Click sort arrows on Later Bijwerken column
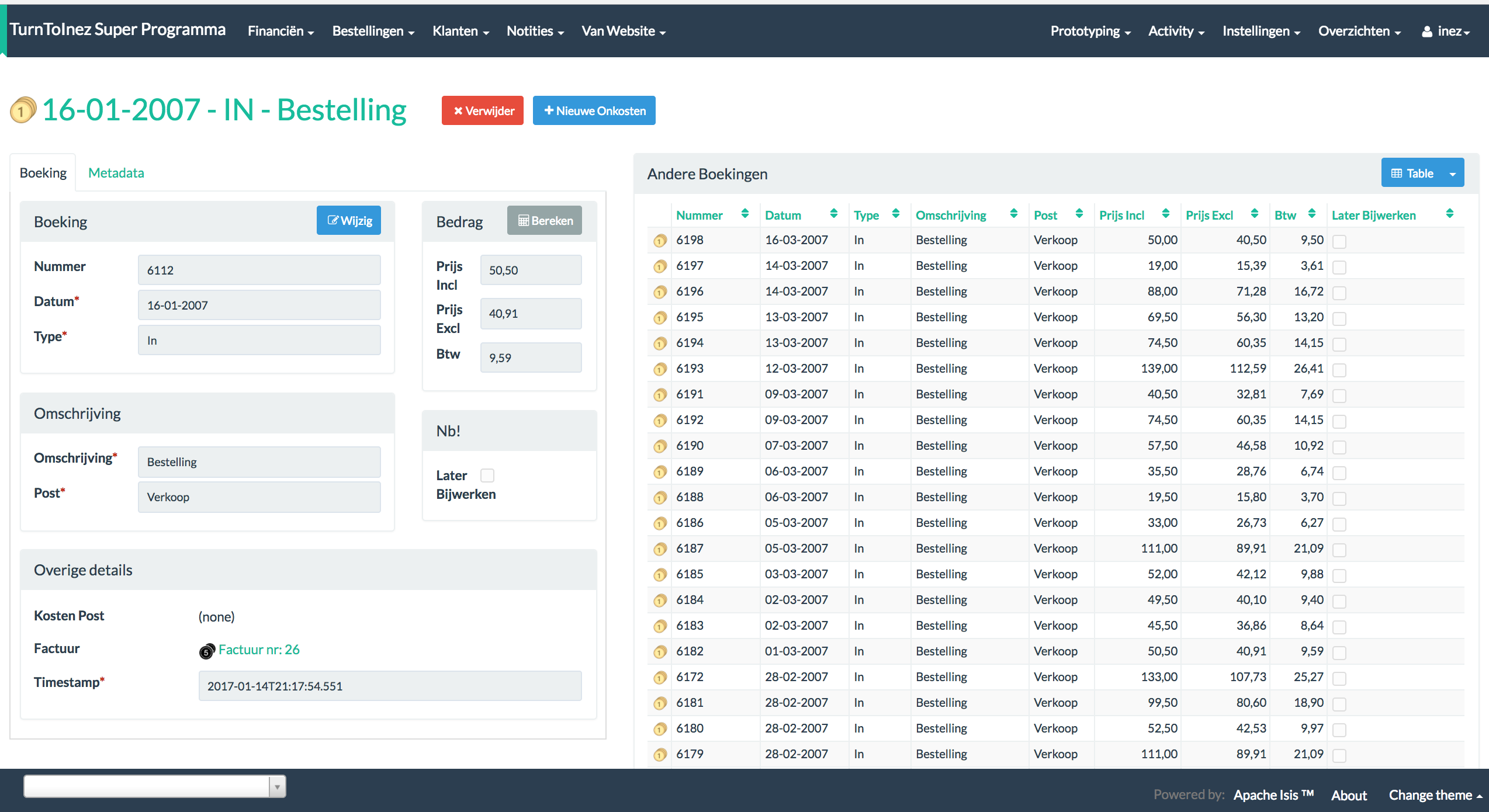This screenshot has height=812, width=1489. coord(1449,214)
